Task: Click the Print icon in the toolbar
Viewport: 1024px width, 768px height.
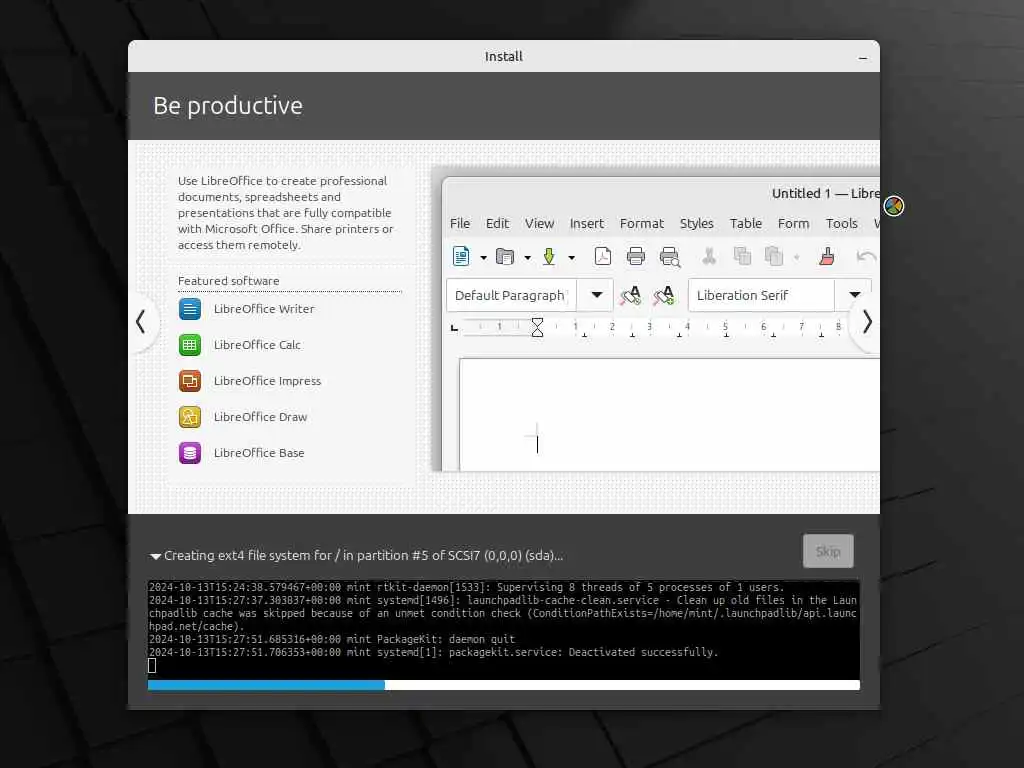Action: [x=635, y=257]
